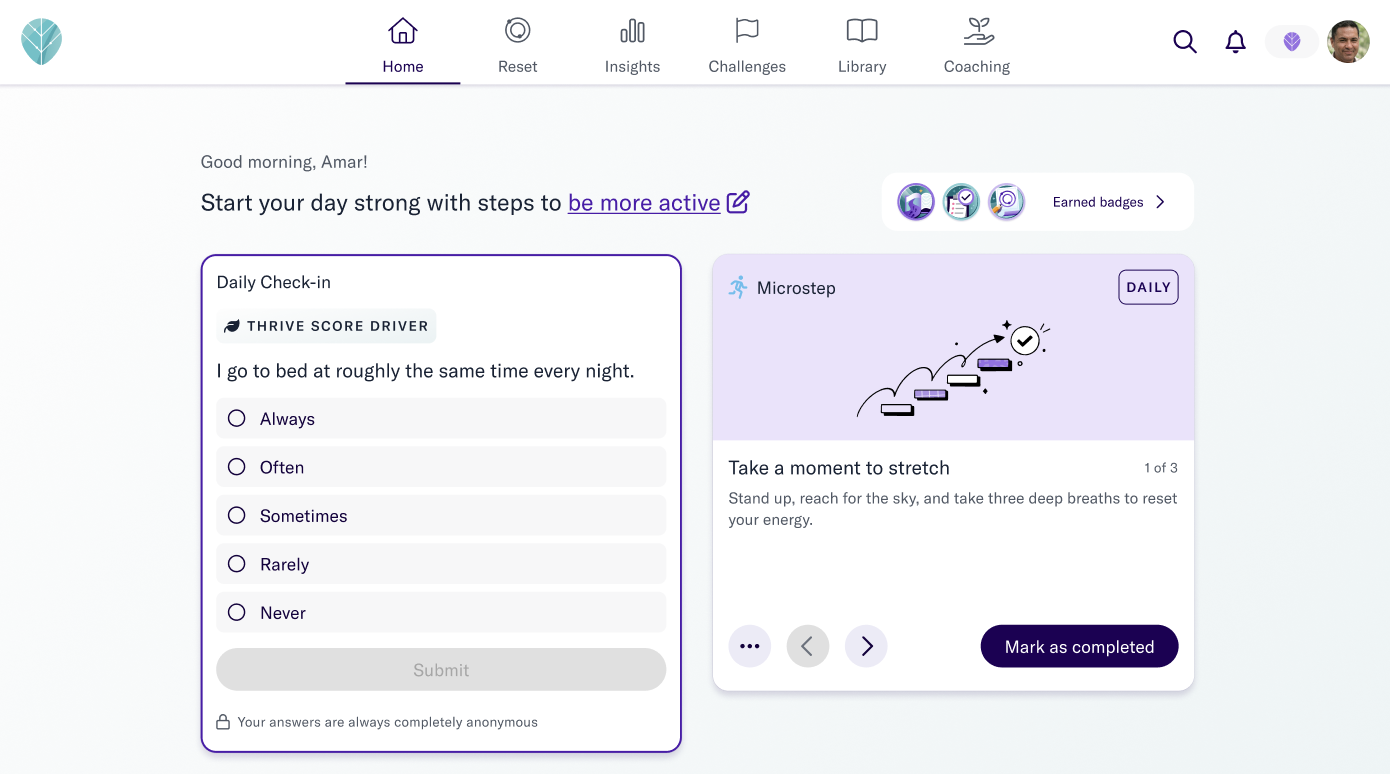Open Microstep more options ellipsis
Viewport: 1390px width, 774px height.
click(x=750, y=646)
